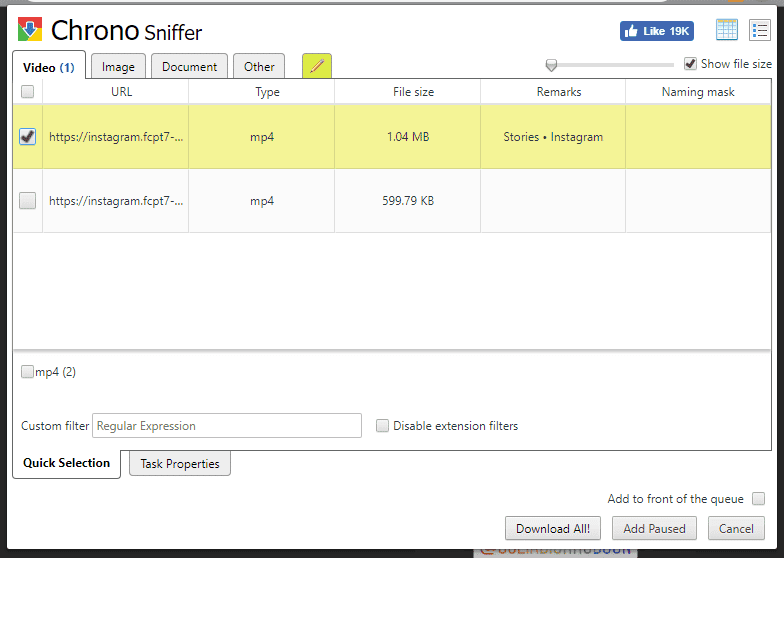Enable Add to front of the queue
This screenshot has width=784, height=640.
(758, 499)
